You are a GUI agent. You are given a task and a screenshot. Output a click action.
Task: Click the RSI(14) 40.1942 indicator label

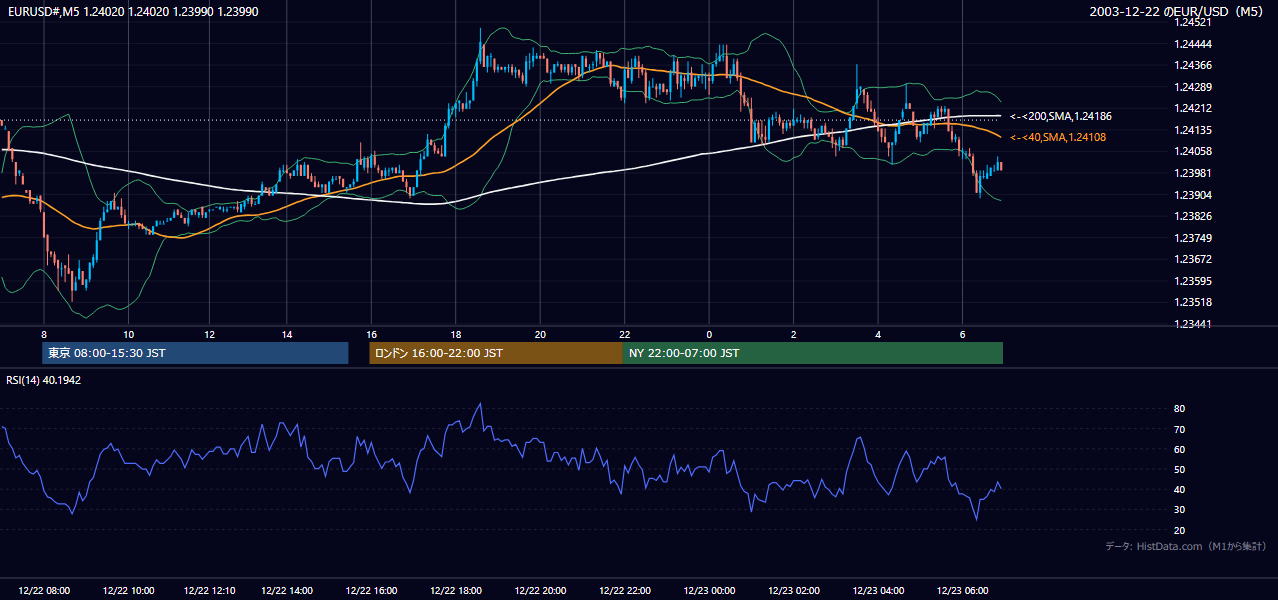pyautogui.click(x=43, y=380)
